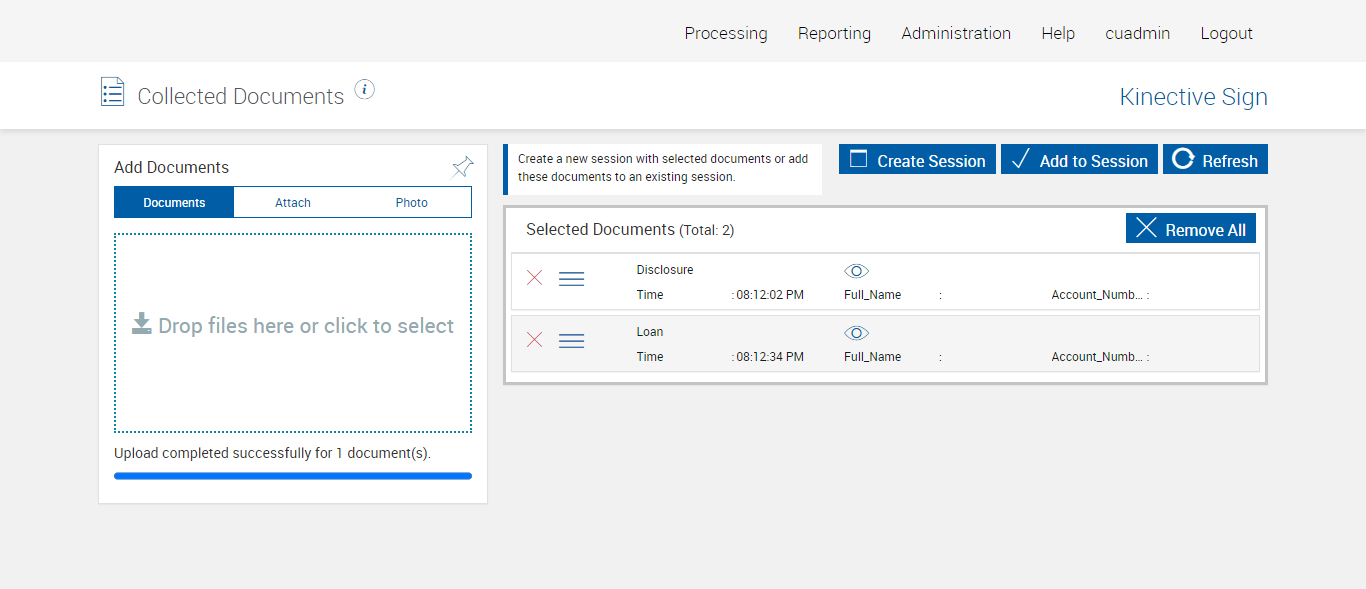Expand the Reporting menu
Screen dimensions: 1366x589
[x=834, y=33]
